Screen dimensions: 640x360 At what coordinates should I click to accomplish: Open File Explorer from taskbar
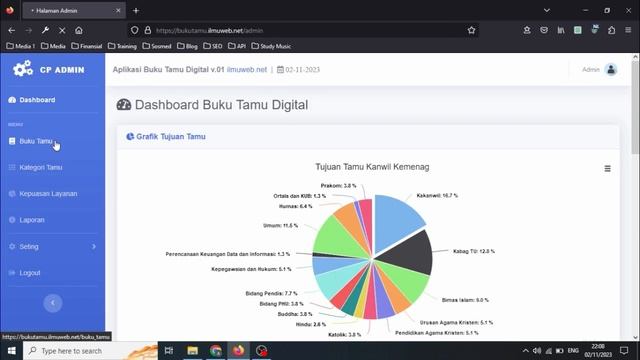[x=192, y=351]
